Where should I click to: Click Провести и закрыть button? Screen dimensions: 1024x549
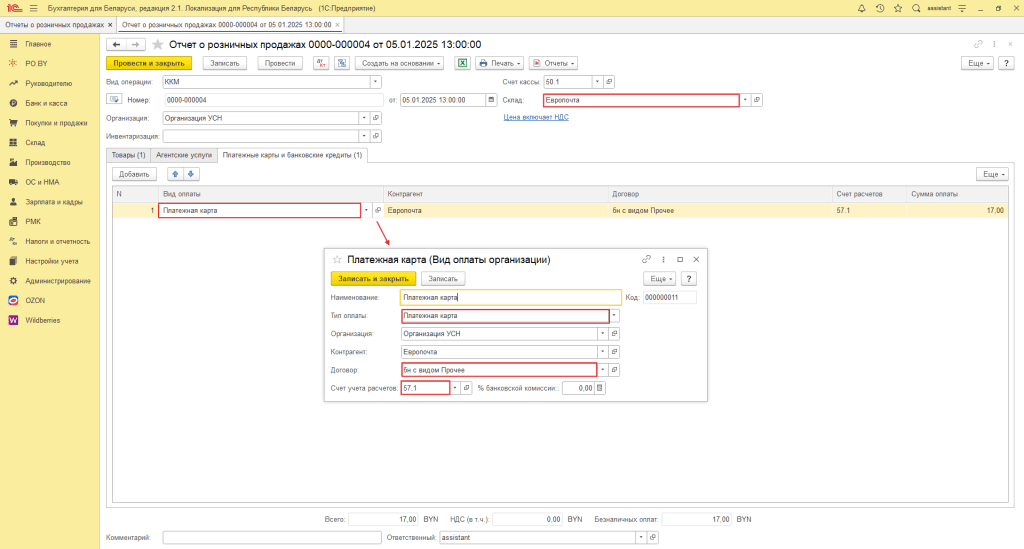pyautogui.click(x=149, y=63)
